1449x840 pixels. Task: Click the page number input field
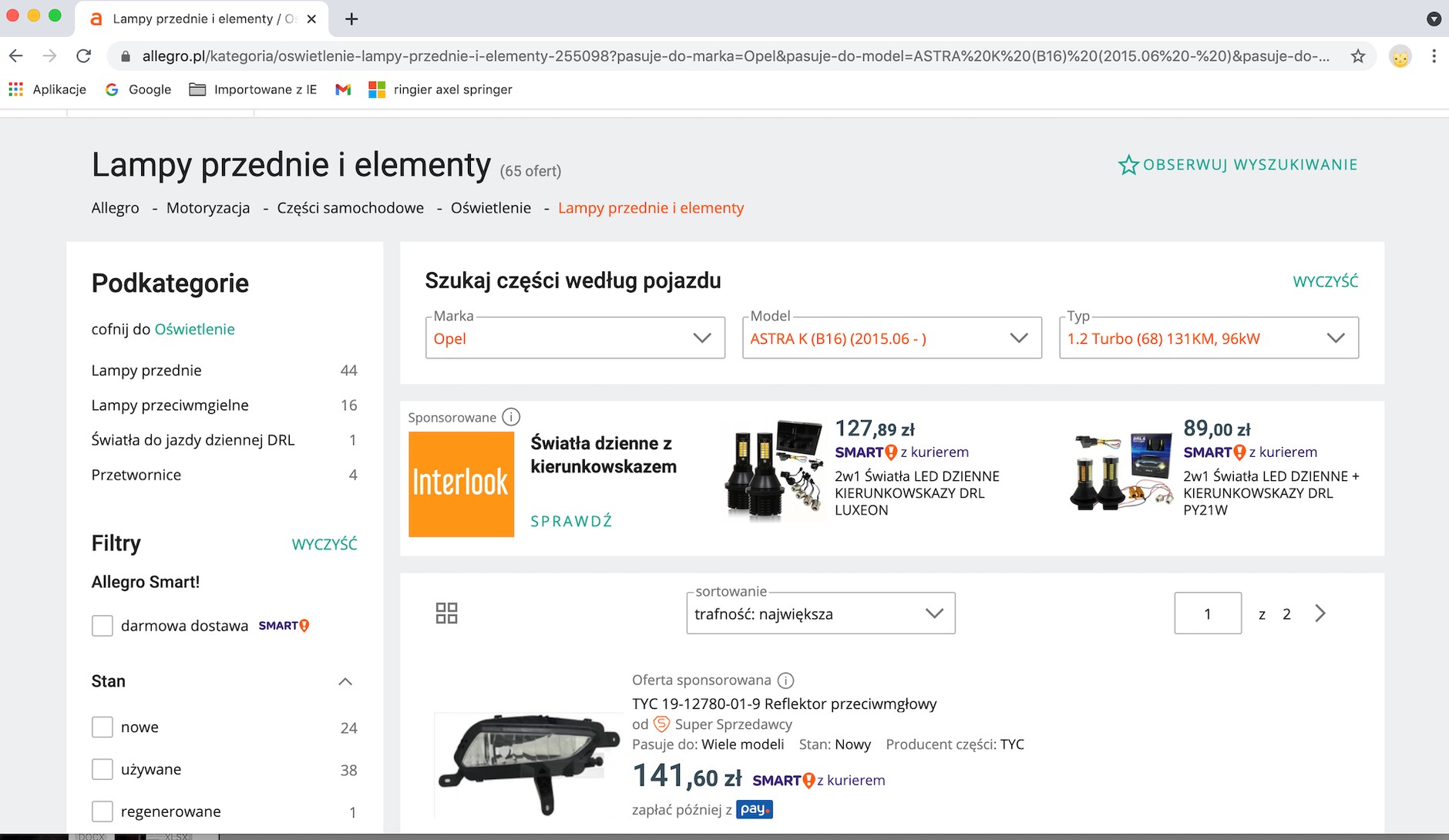pyautogui.click(x=1207, y=613)
